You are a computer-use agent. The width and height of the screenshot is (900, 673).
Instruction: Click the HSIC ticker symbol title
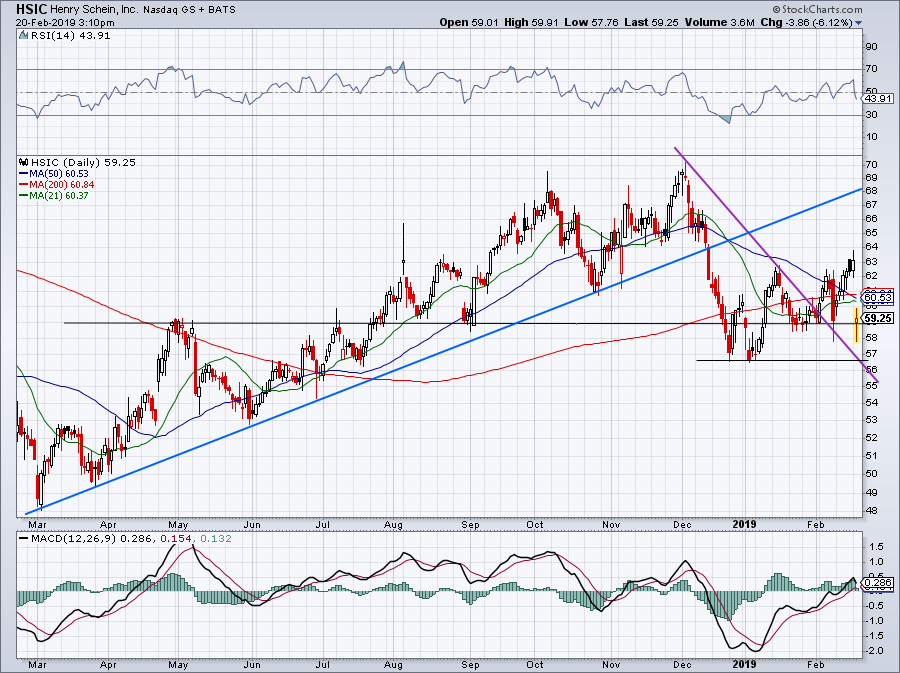coord(31,9)
